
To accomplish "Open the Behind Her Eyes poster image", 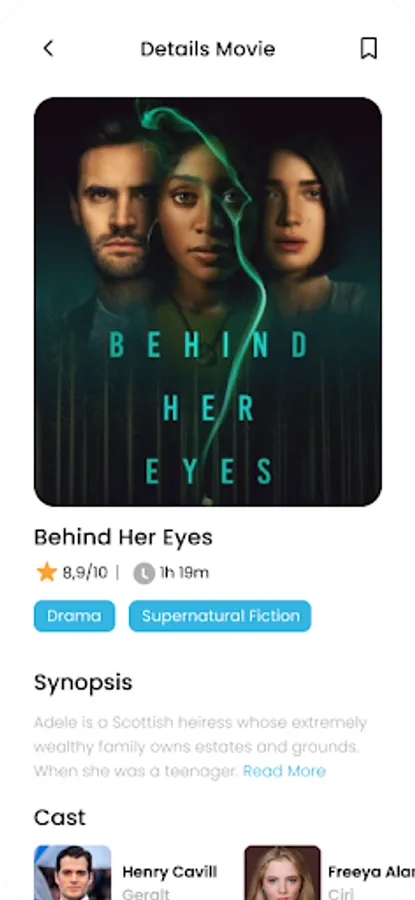I will (x=208, y=301).
